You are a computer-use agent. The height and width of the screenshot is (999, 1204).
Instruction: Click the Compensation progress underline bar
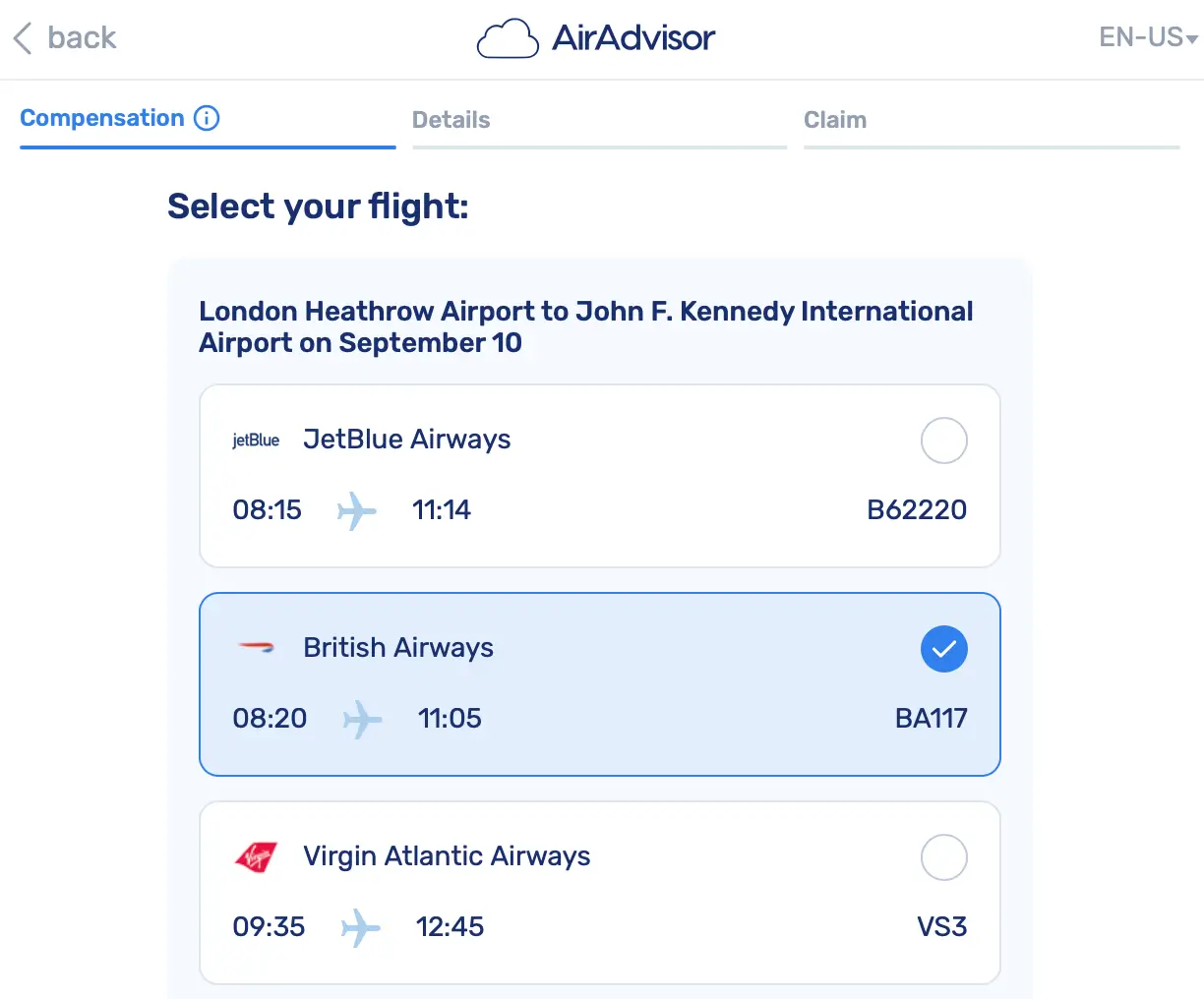pyautogui.click(x=208, y=147)
